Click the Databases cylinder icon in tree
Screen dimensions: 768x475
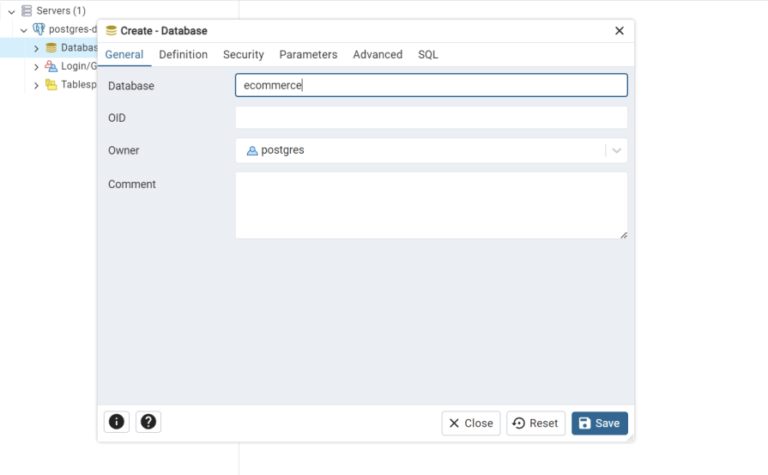coord(51,48)
